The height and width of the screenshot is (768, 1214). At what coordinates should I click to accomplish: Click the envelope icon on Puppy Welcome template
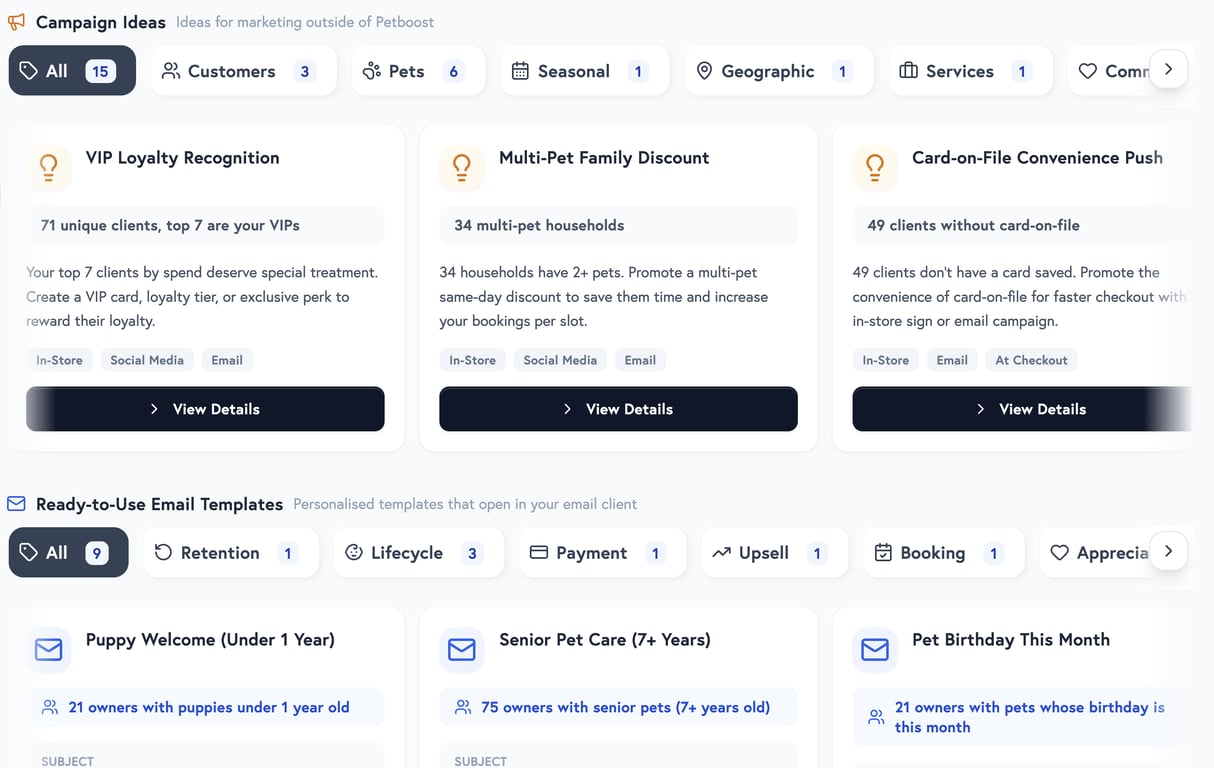coord(49,649)
